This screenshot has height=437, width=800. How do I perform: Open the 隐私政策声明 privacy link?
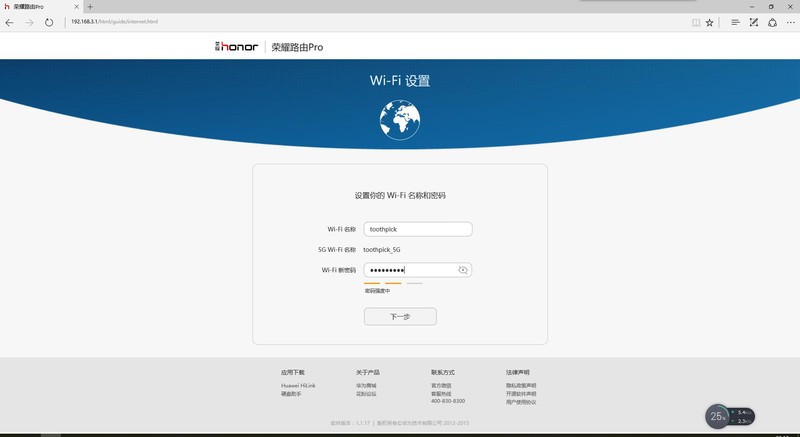521,385
